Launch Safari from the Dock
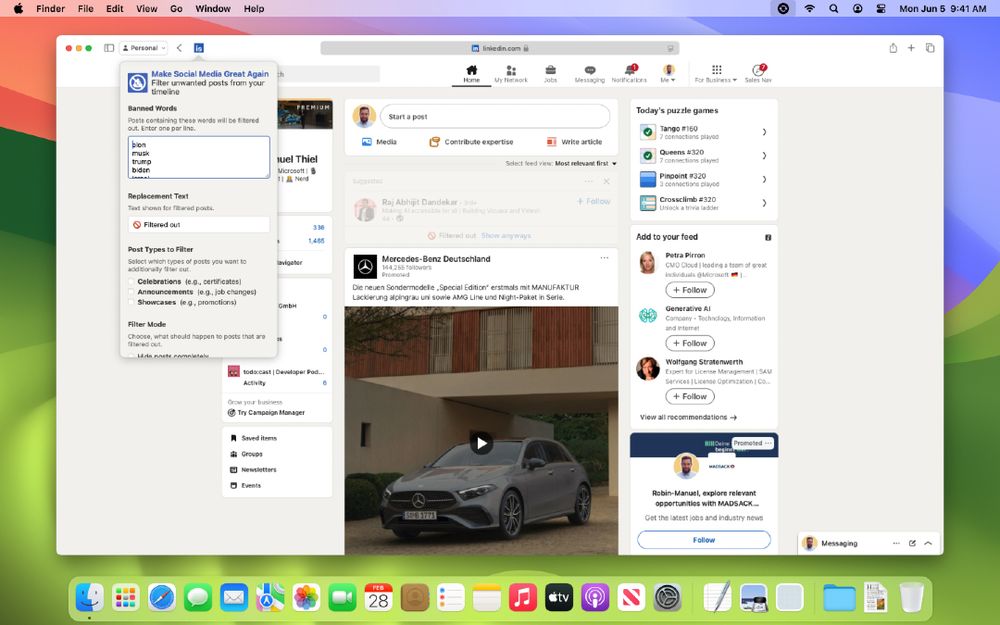 tap(162, 598)
